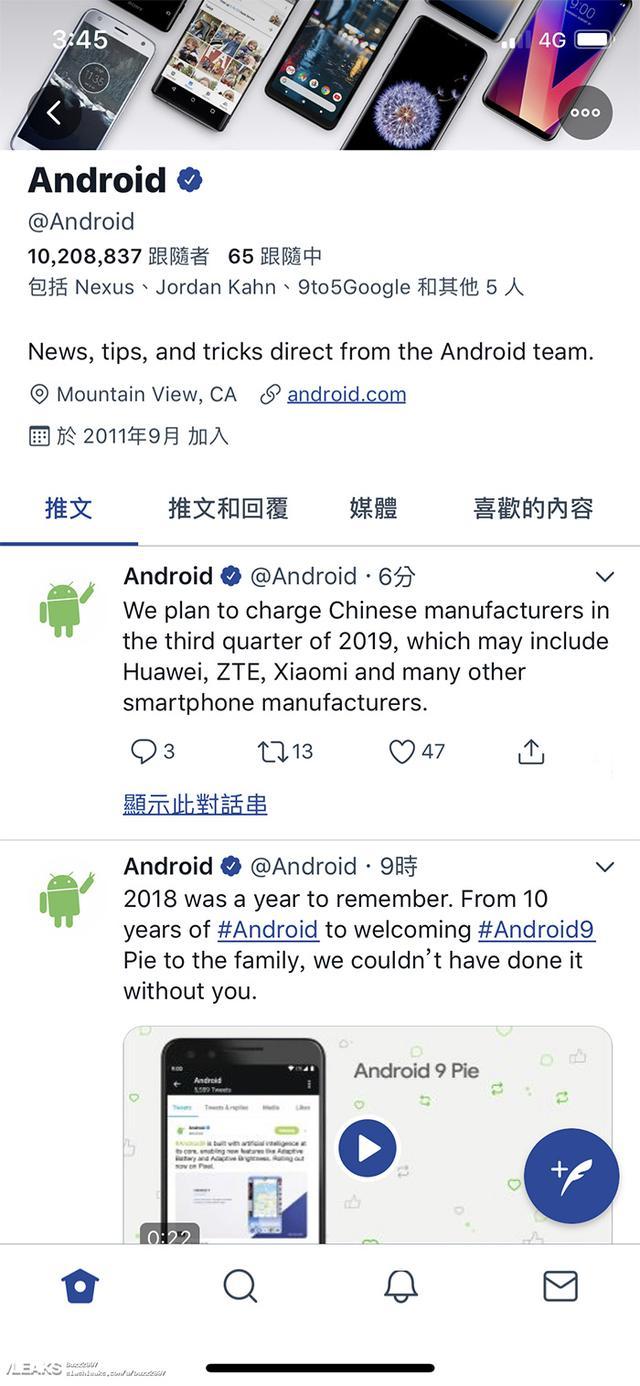The width and height of the screenshot is (640, 1386).
Task: Open the android.com link
Action: (346, 394)
